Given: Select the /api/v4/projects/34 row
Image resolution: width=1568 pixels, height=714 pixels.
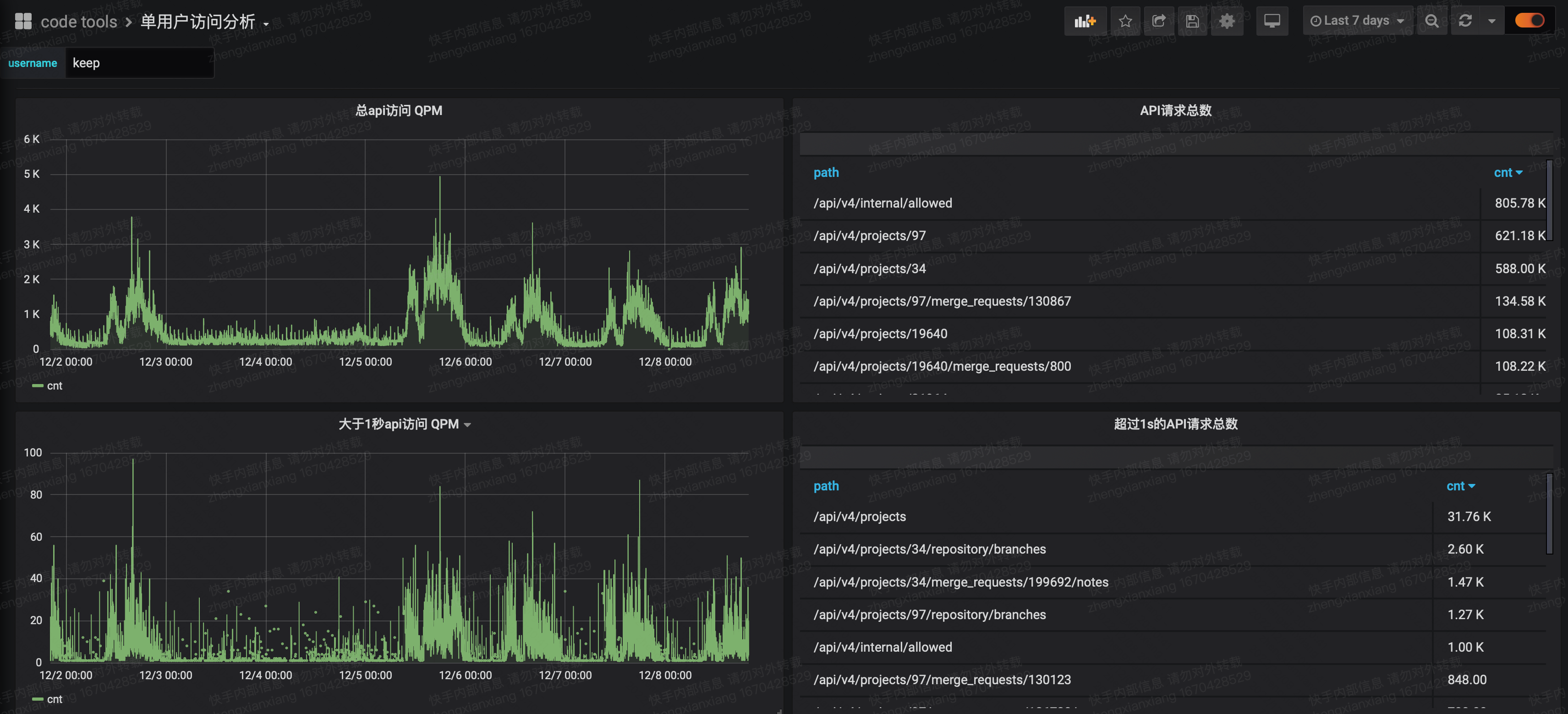Looking at the screenshot, I should pos(1173,269).
